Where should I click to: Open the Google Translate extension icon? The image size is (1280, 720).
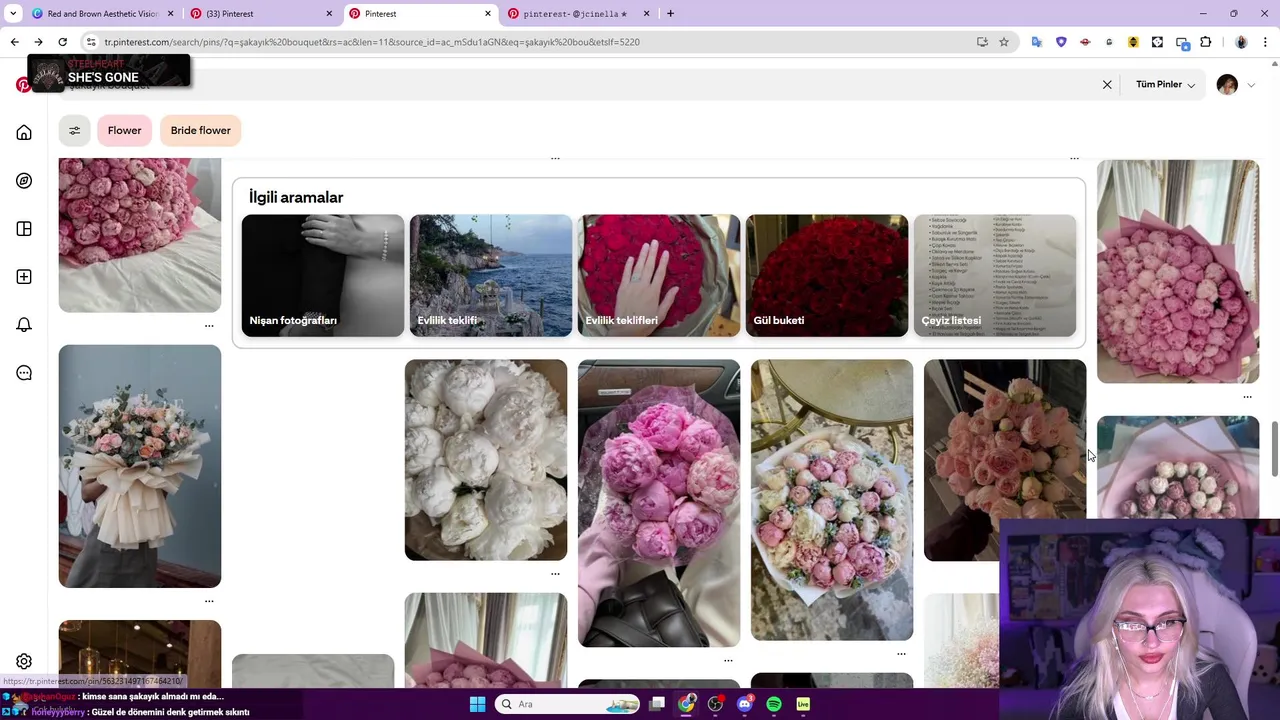[1037, 42]
